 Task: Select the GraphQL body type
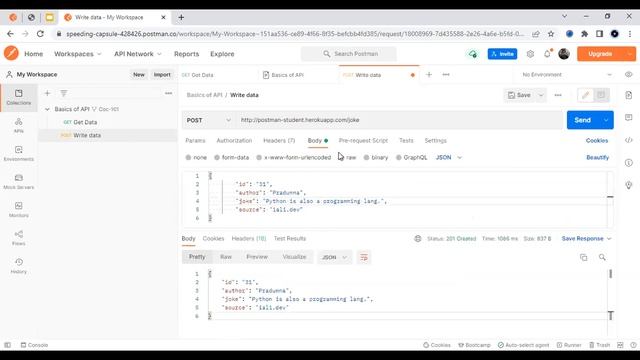tap(411, 157)
